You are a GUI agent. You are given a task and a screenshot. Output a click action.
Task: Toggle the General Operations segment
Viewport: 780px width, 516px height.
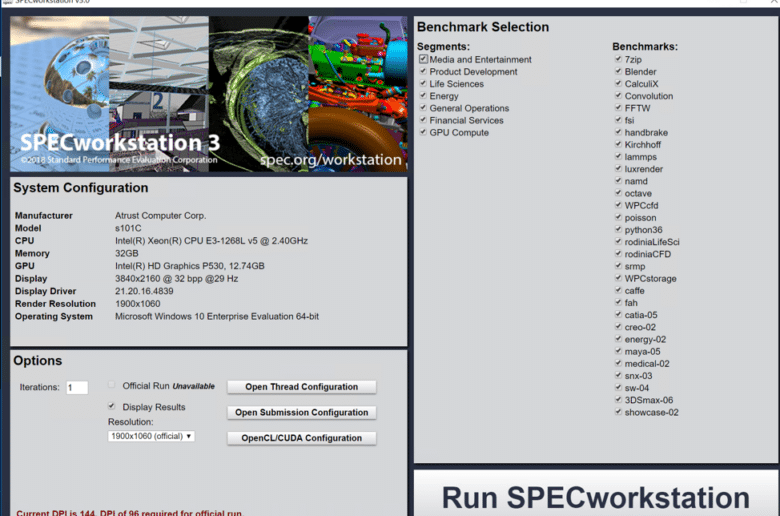(x=423, y=107)
